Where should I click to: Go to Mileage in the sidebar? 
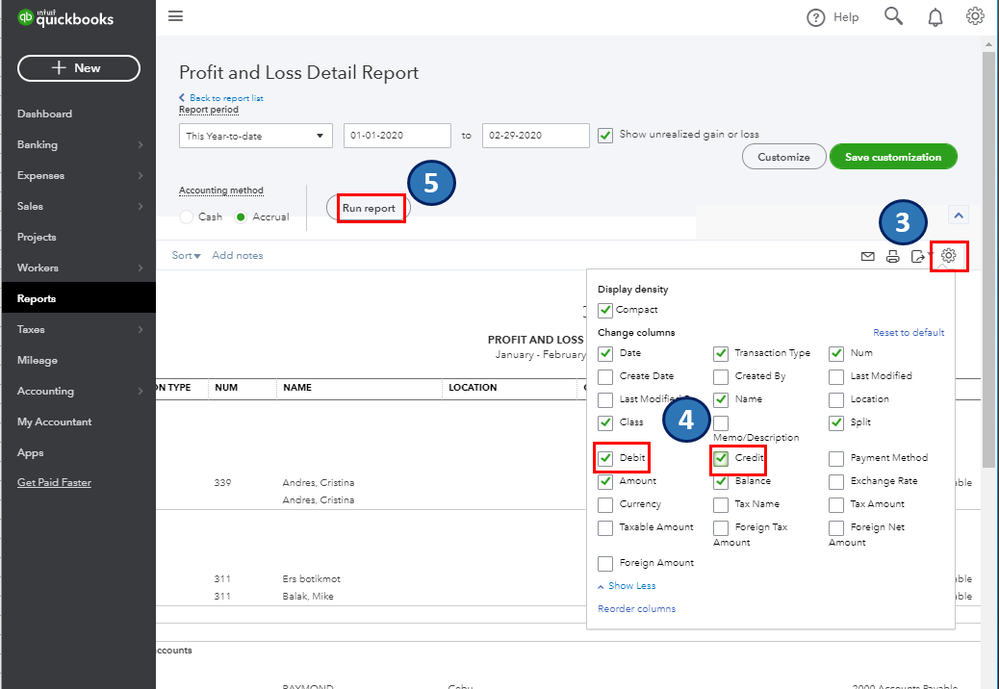(x=37, y=360)
